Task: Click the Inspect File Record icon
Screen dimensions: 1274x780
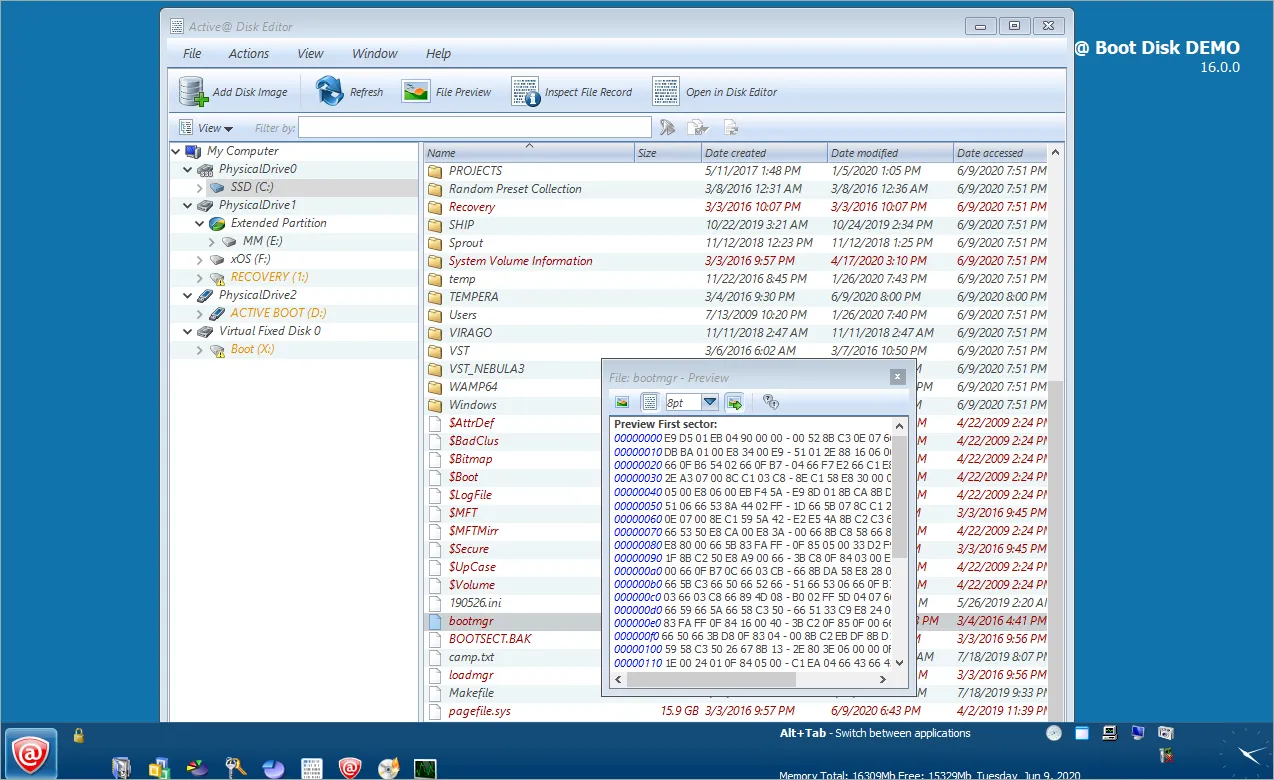Action: (525, 92)
